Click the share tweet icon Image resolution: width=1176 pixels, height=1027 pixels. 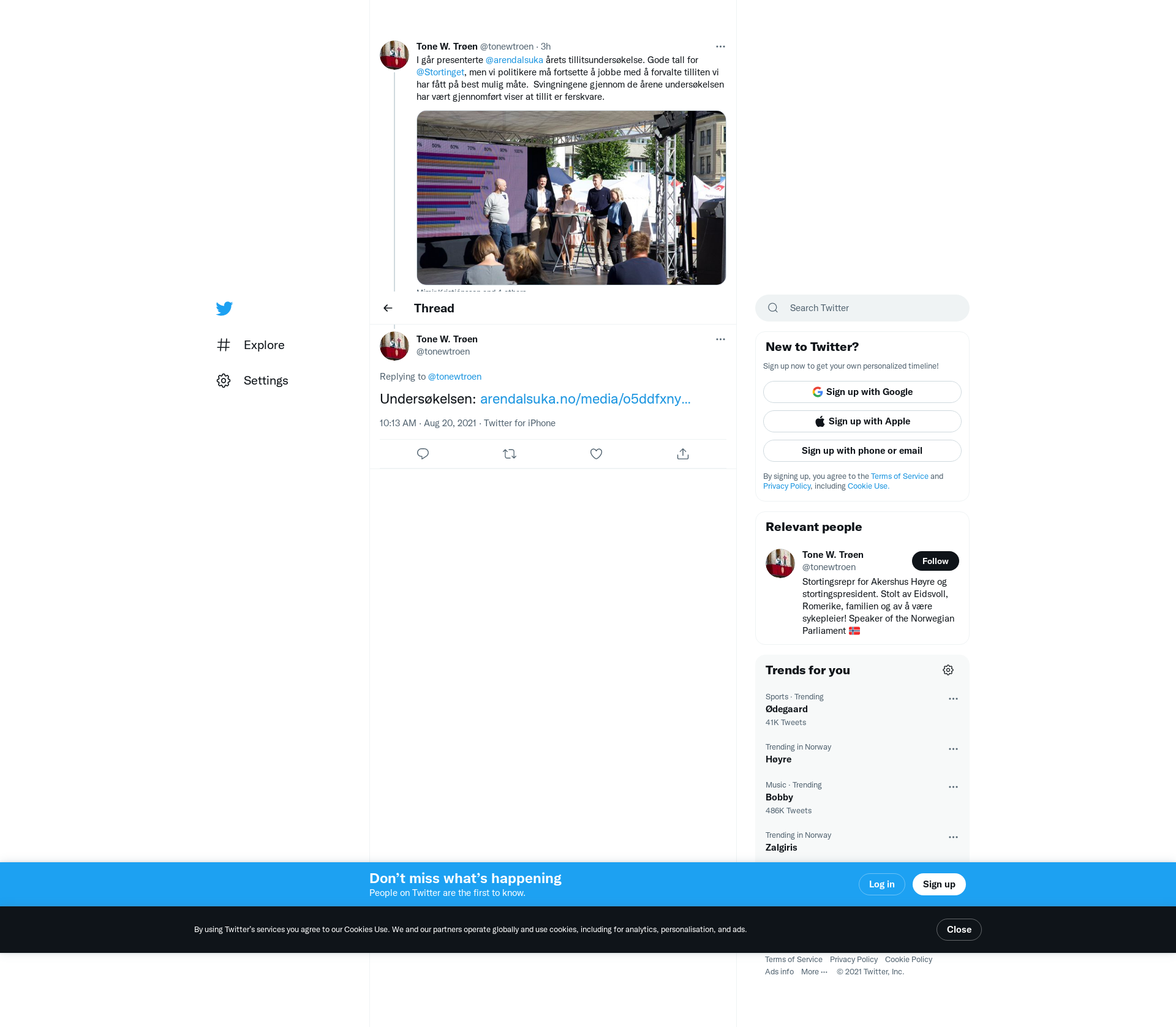pyautogui.click(x=683, y=454)
